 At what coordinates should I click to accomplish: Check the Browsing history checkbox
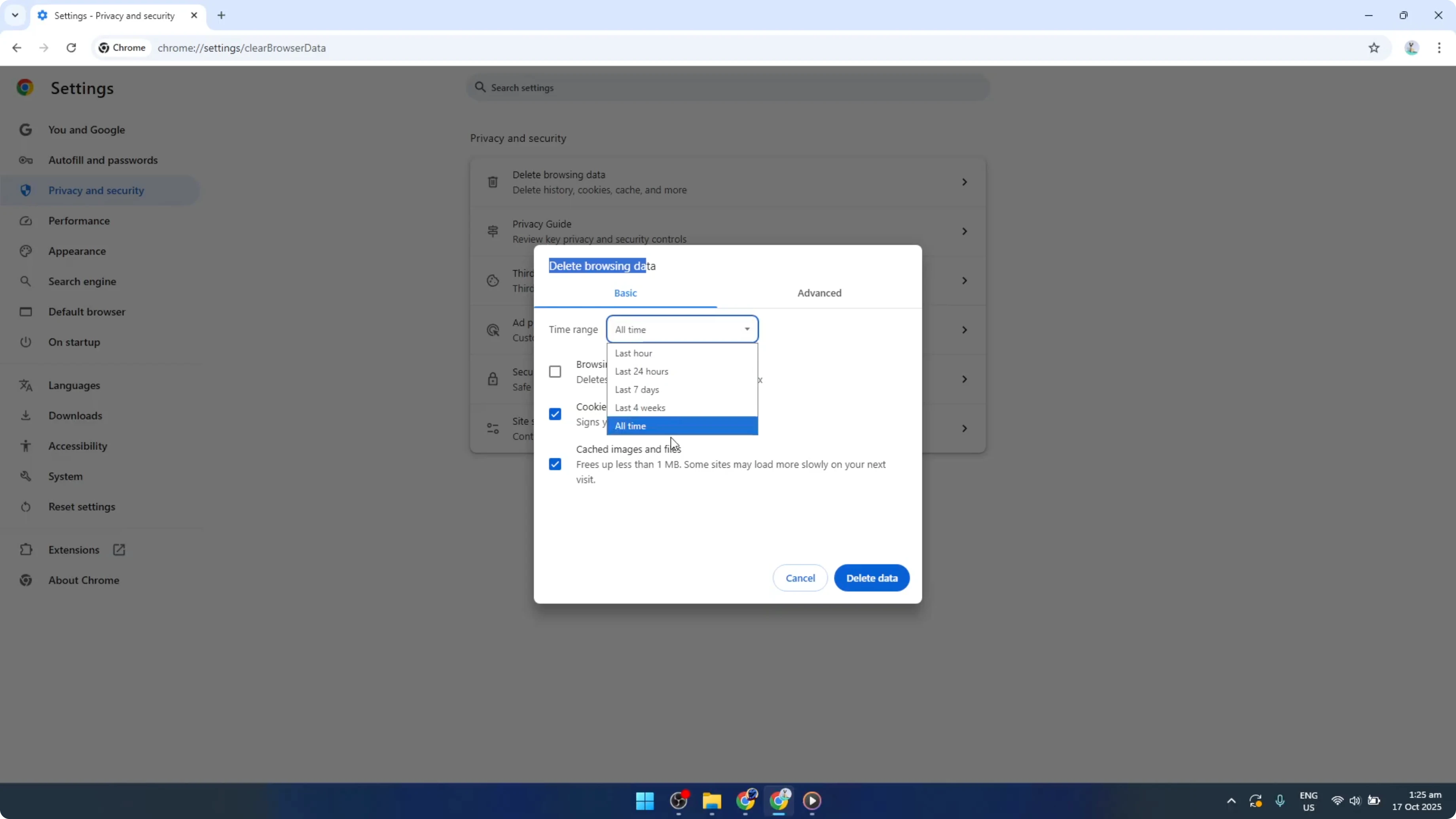pos(555,372)
